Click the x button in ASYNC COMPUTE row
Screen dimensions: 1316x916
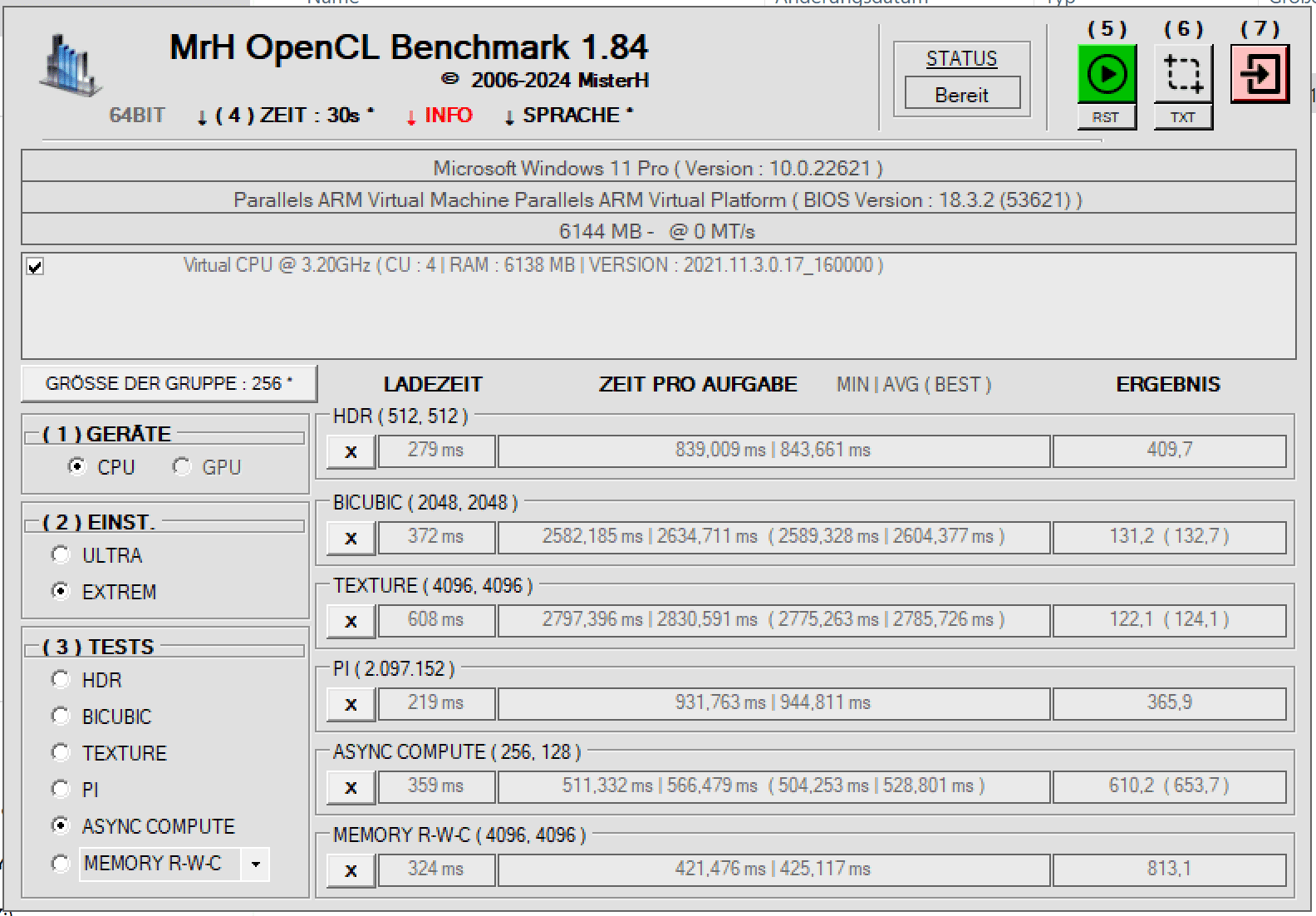coord(351,787)
